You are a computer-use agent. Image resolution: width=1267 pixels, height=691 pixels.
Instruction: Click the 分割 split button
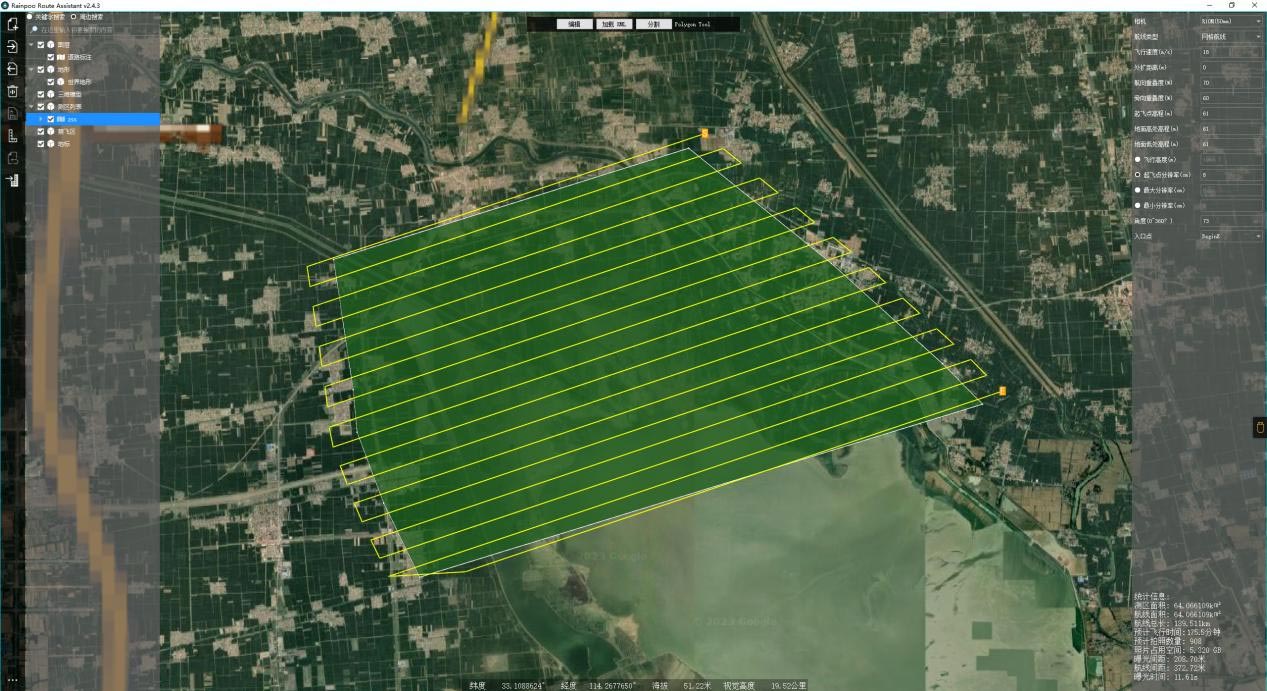pos(653,23)
